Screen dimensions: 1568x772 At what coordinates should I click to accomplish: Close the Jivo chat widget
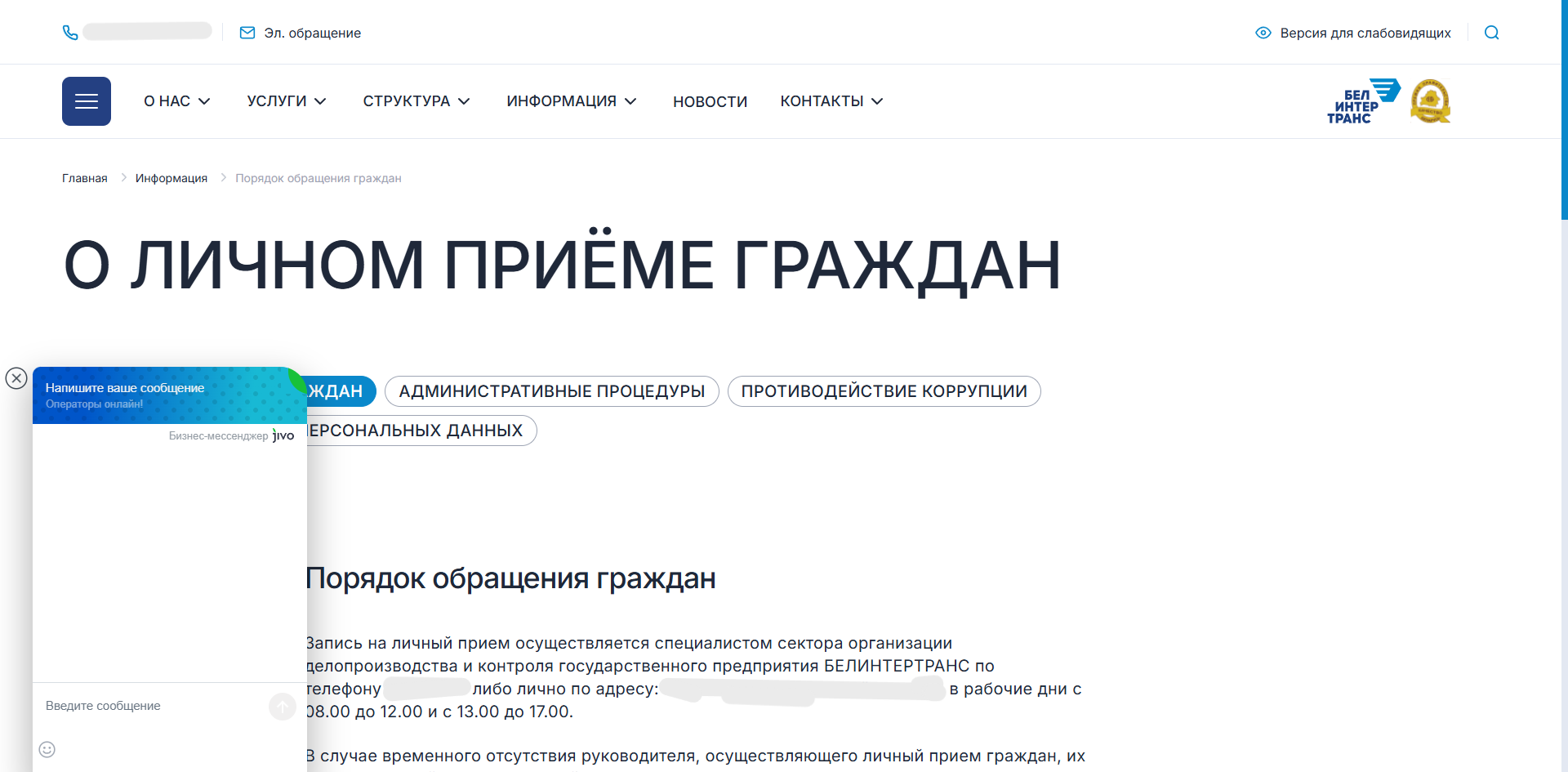click(x=16, y=378)
